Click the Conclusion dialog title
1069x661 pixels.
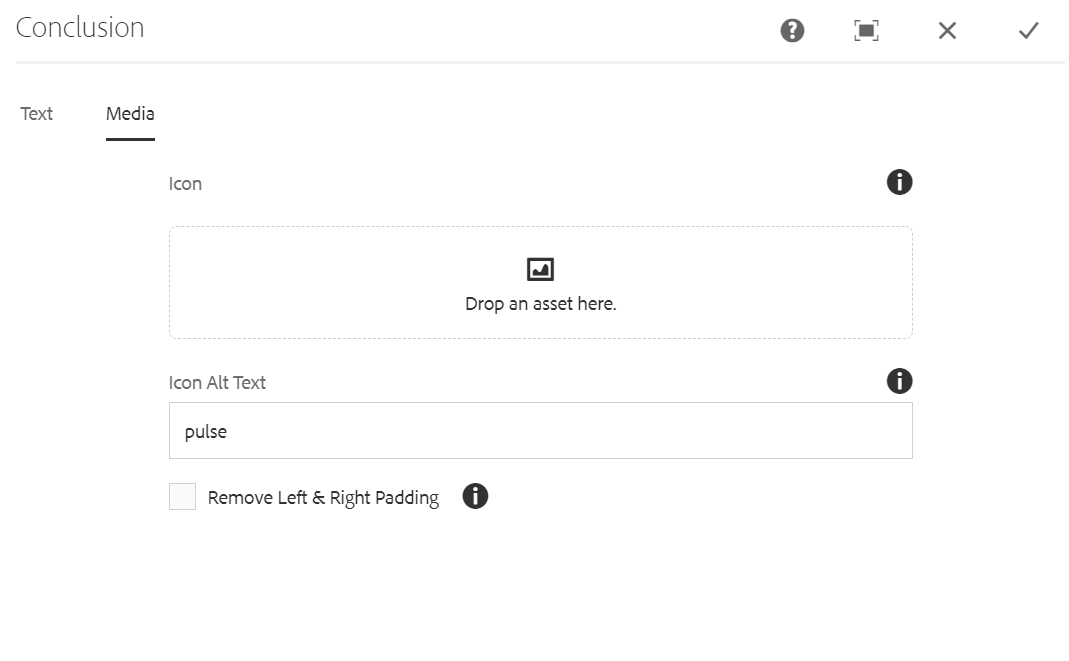[x=80, y=28]
